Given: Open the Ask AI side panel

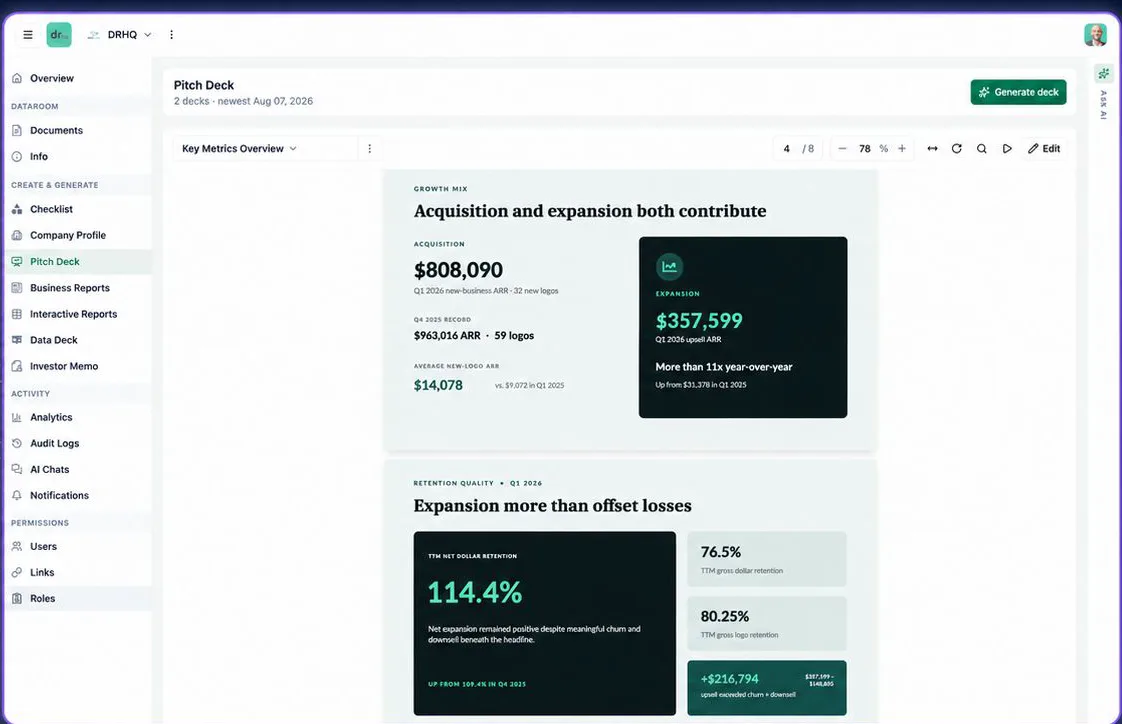Looking at the screenshot, I should [x=1103, y=93].
